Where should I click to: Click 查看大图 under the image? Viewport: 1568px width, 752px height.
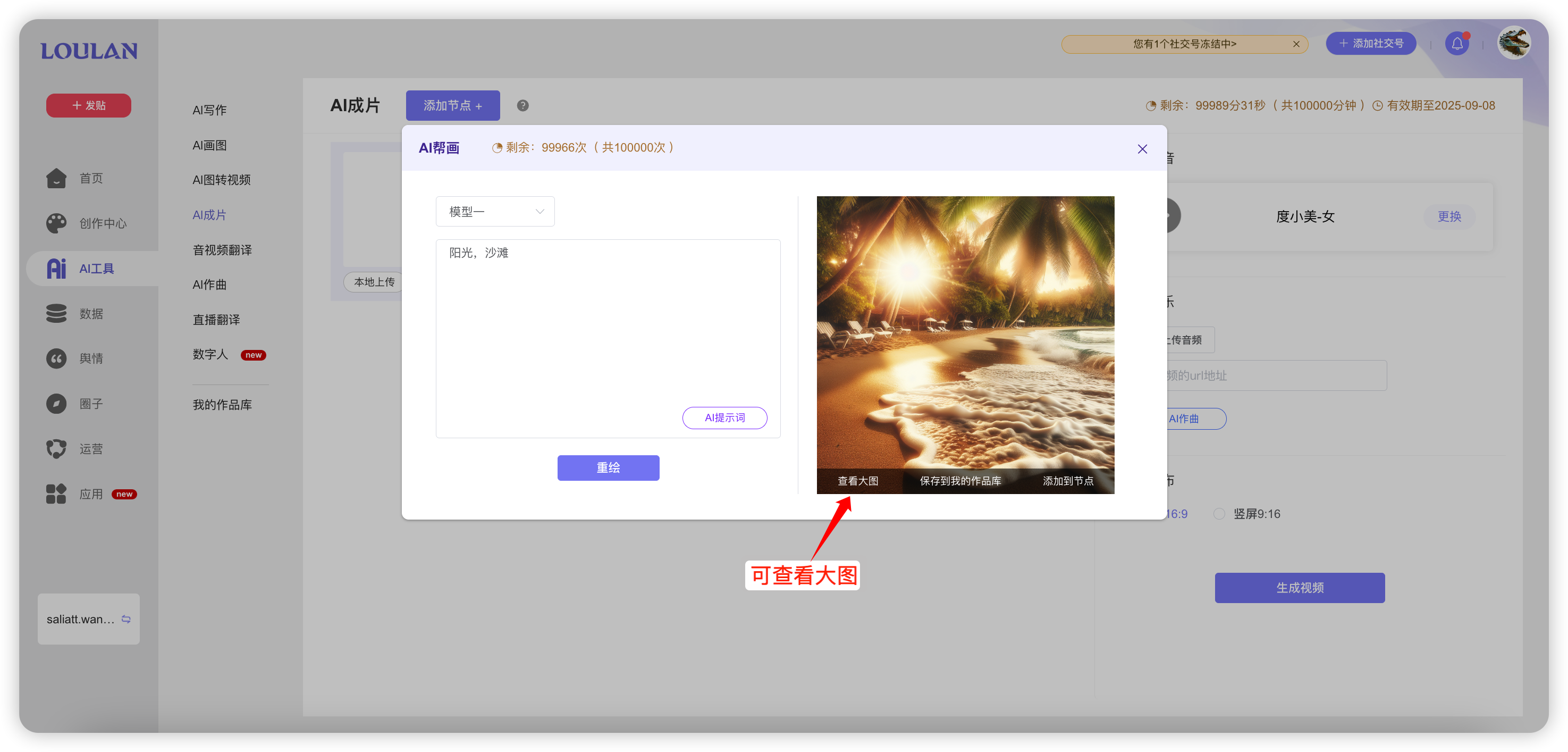(858, 481)
